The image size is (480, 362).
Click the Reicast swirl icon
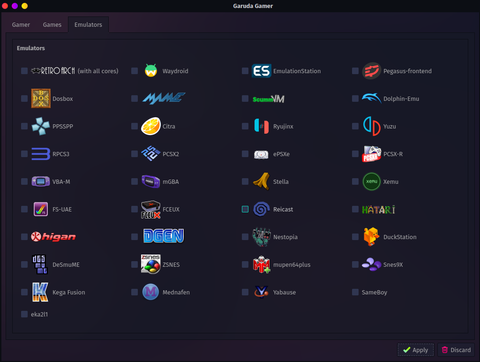pyautogui.click(x=261, y=209)
